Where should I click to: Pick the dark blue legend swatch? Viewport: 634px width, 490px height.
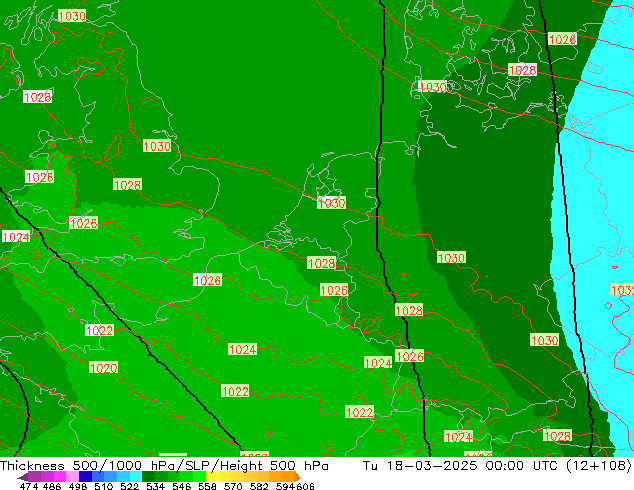(x=85, y=477)
